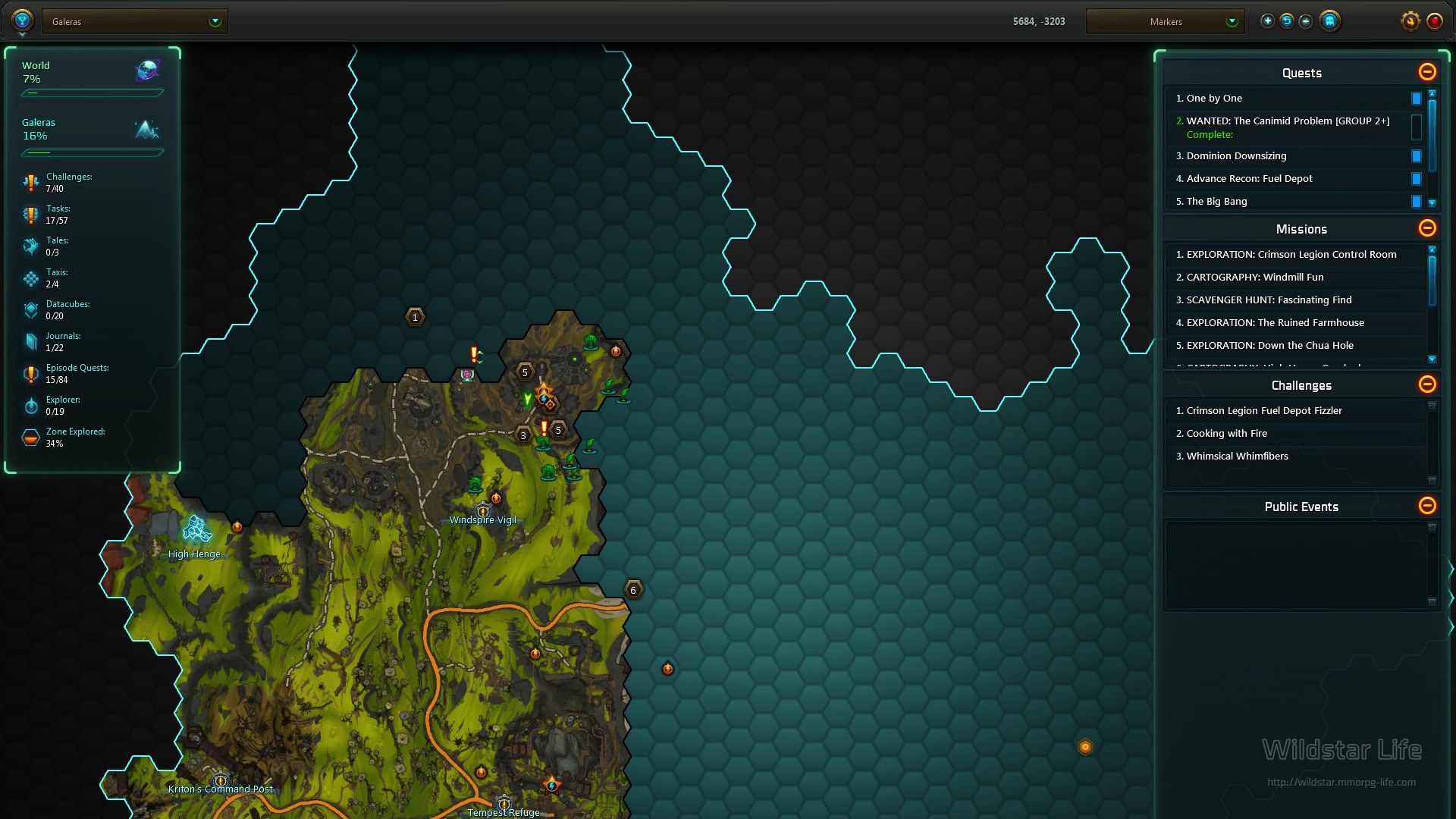Image resolution: width=1456 pixels, height=819 pixels.
Task: Collapse the Challenges section
Action: [1427, 384]
